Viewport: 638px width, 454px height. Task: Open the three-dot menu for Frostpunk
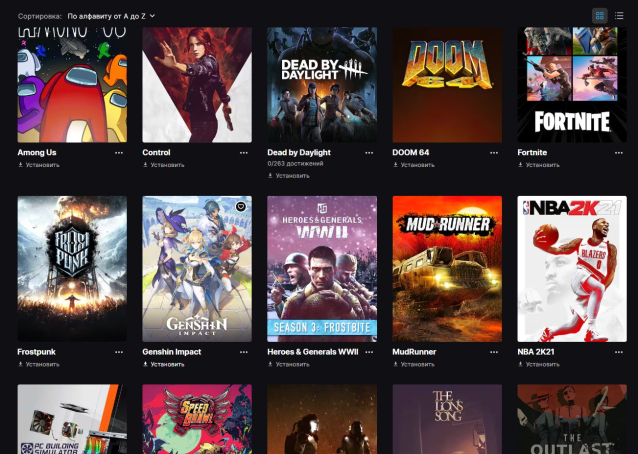coord(119,352)
